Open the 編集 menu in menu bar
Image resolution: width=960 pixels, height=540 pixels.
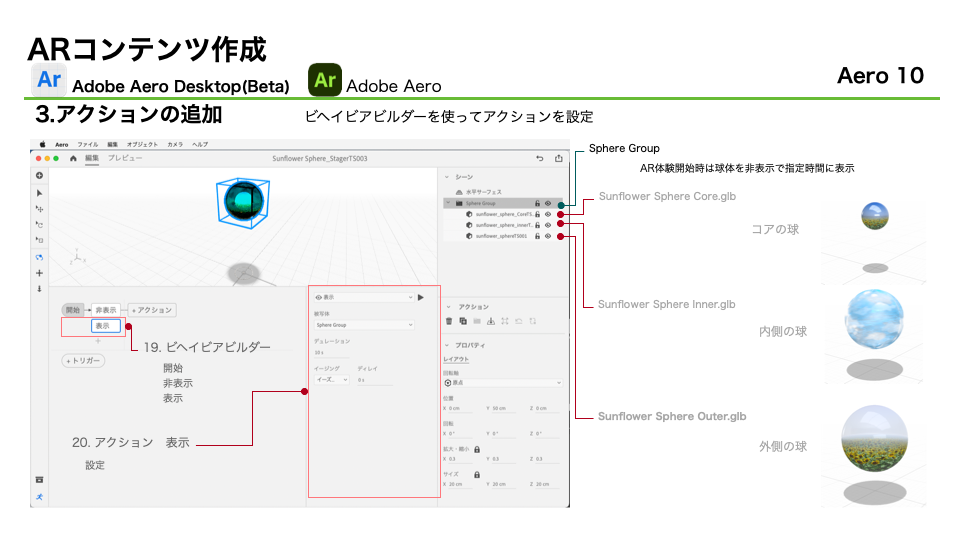(x=113, y=144)
